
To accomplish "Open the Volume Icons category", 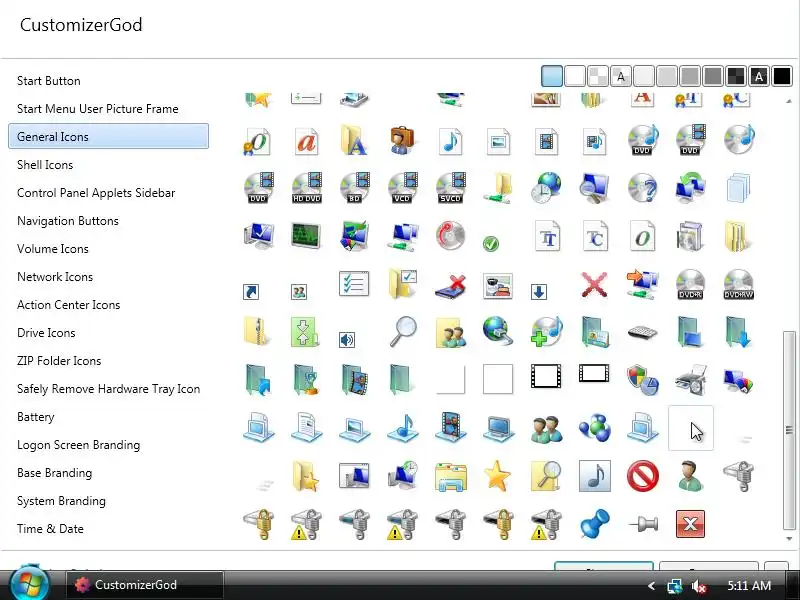I will click(x=108, y=249).
